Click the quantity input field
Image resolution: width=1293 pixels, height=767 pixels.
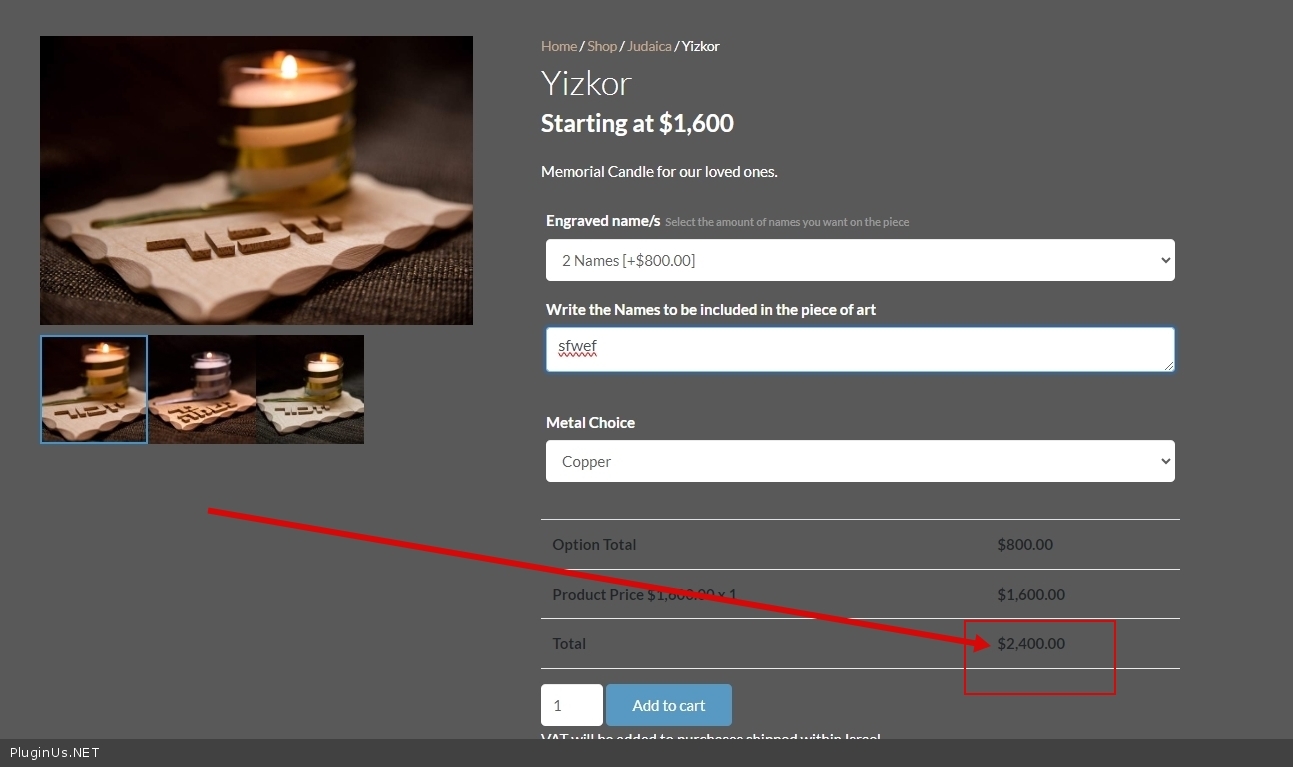tap(572, 705)
